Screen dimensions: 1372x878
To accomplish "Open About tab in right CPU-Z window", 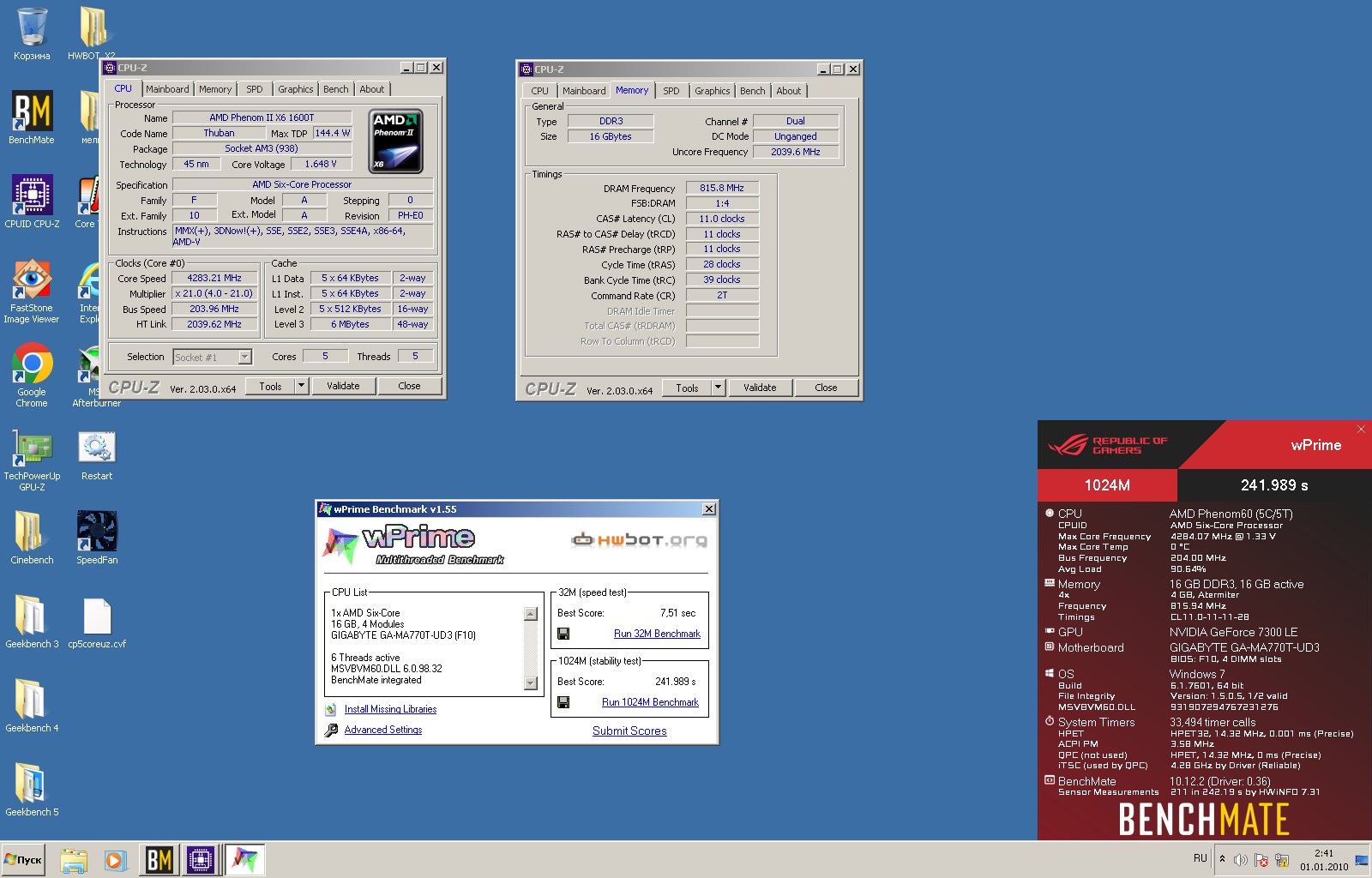I will click(x=789, y=91).
